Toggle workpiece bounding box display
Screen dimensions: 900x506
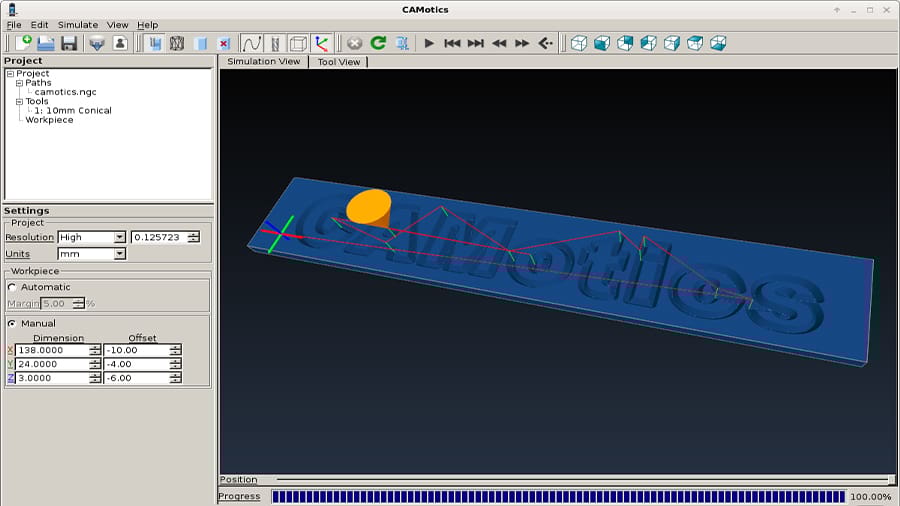[x=298, y=43]
